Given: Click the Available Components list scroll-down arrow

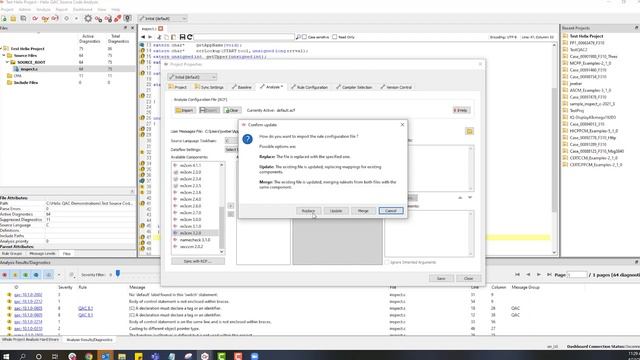Looking at the screenshot, I should point(222,252).
